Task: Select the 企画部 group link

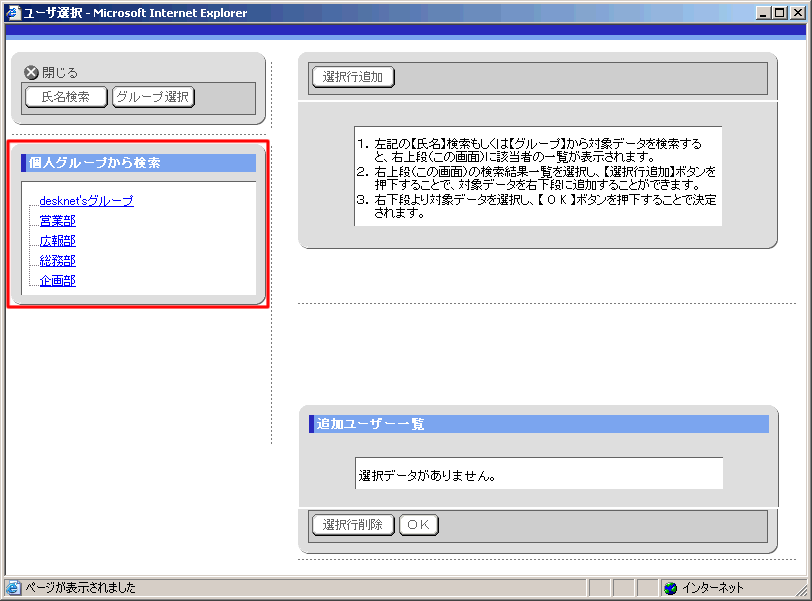Action: point(57,281)
